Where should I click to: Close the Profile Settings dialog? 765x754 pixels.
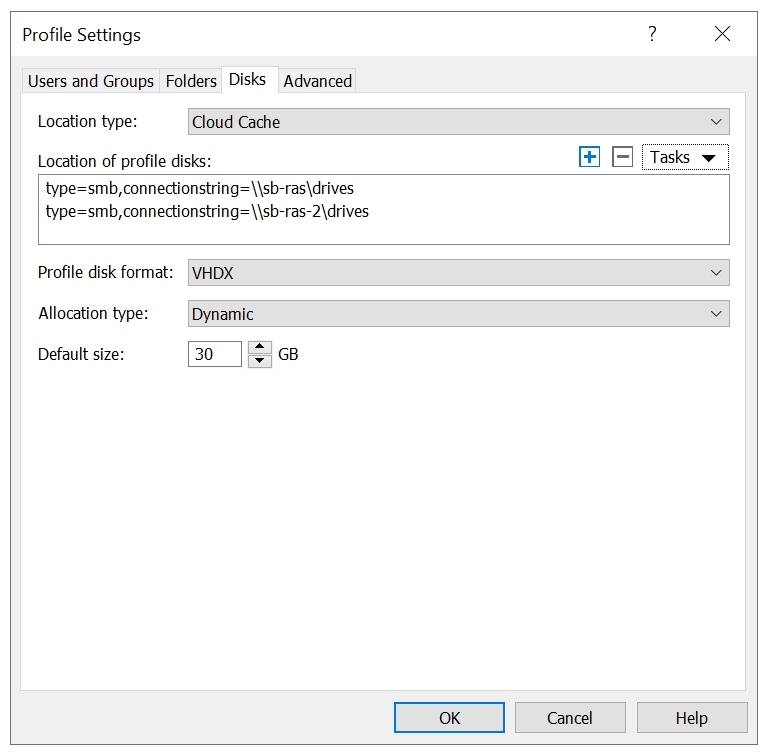tap(722, 34)
